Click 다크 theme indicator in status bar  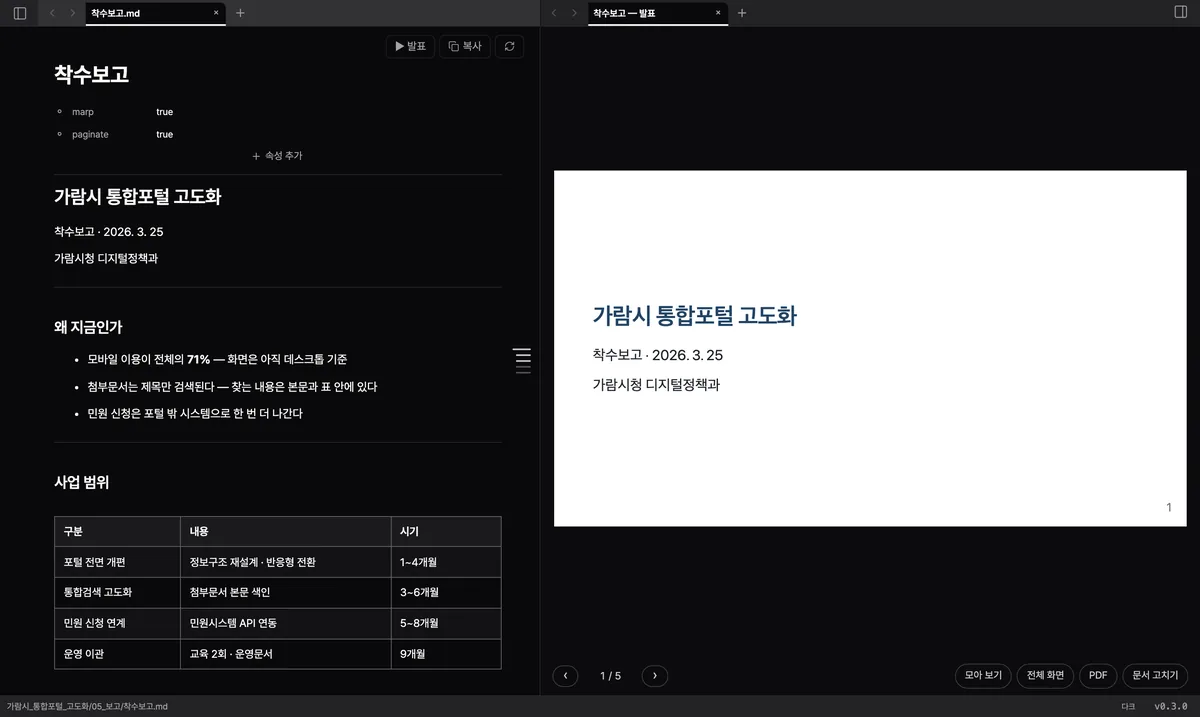(1128, 706)
